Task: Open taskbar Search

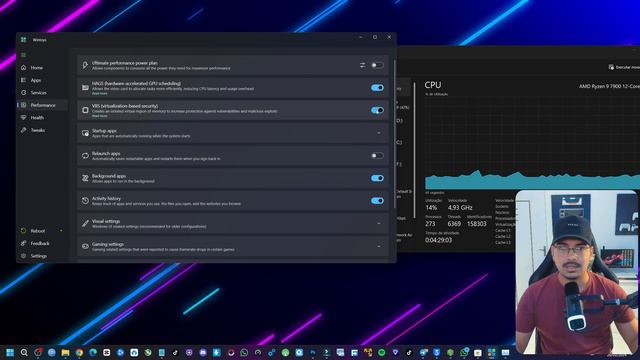Action: 24,352
